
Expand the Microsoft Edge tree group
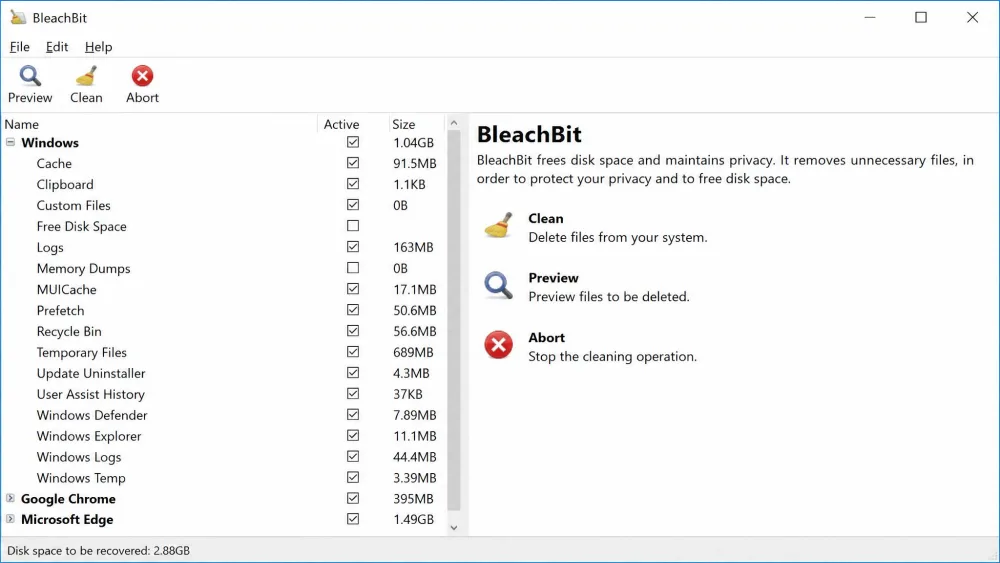(x=10, y=519)
